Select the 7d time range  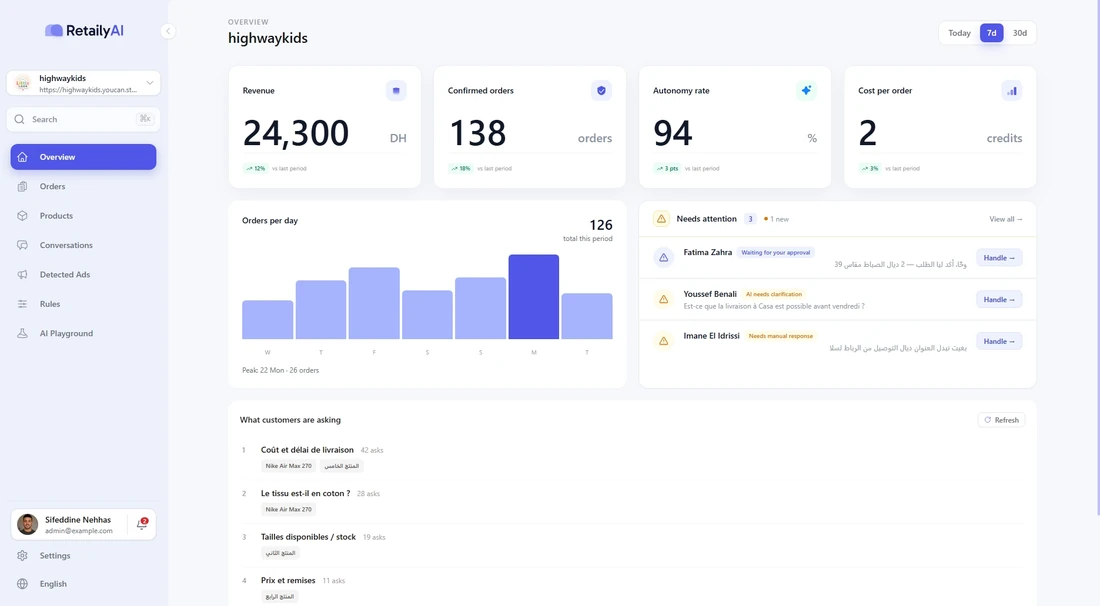991,33
